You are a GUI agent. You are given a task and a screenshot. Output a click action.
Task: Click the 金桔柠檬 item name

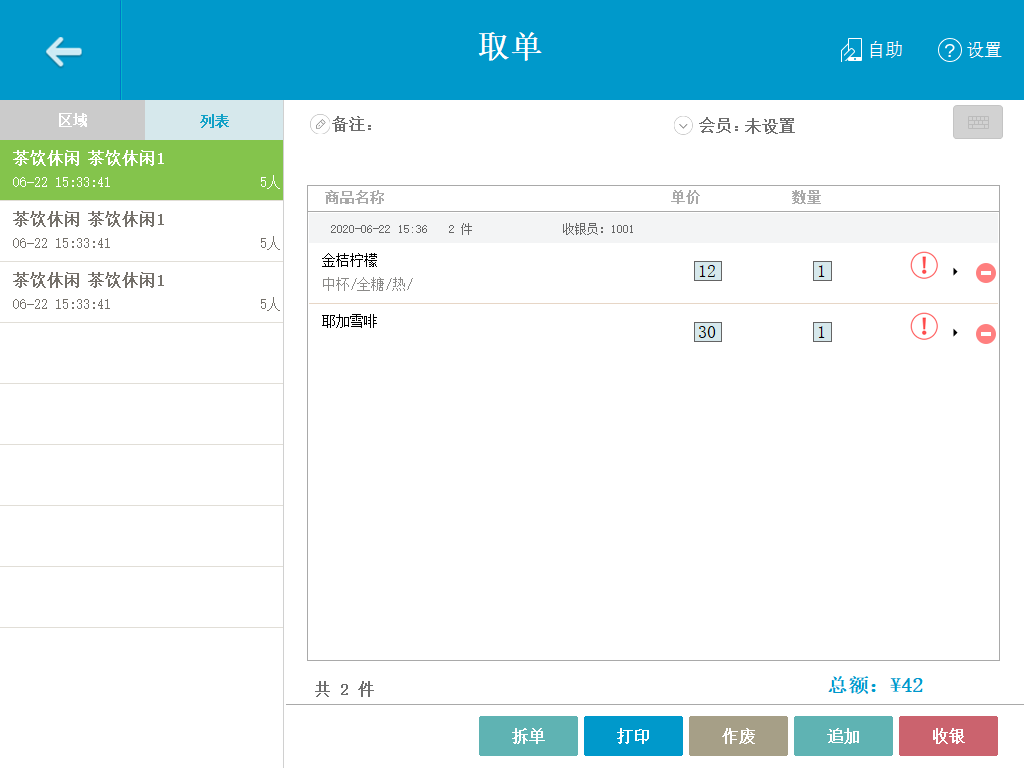point(349,261)
